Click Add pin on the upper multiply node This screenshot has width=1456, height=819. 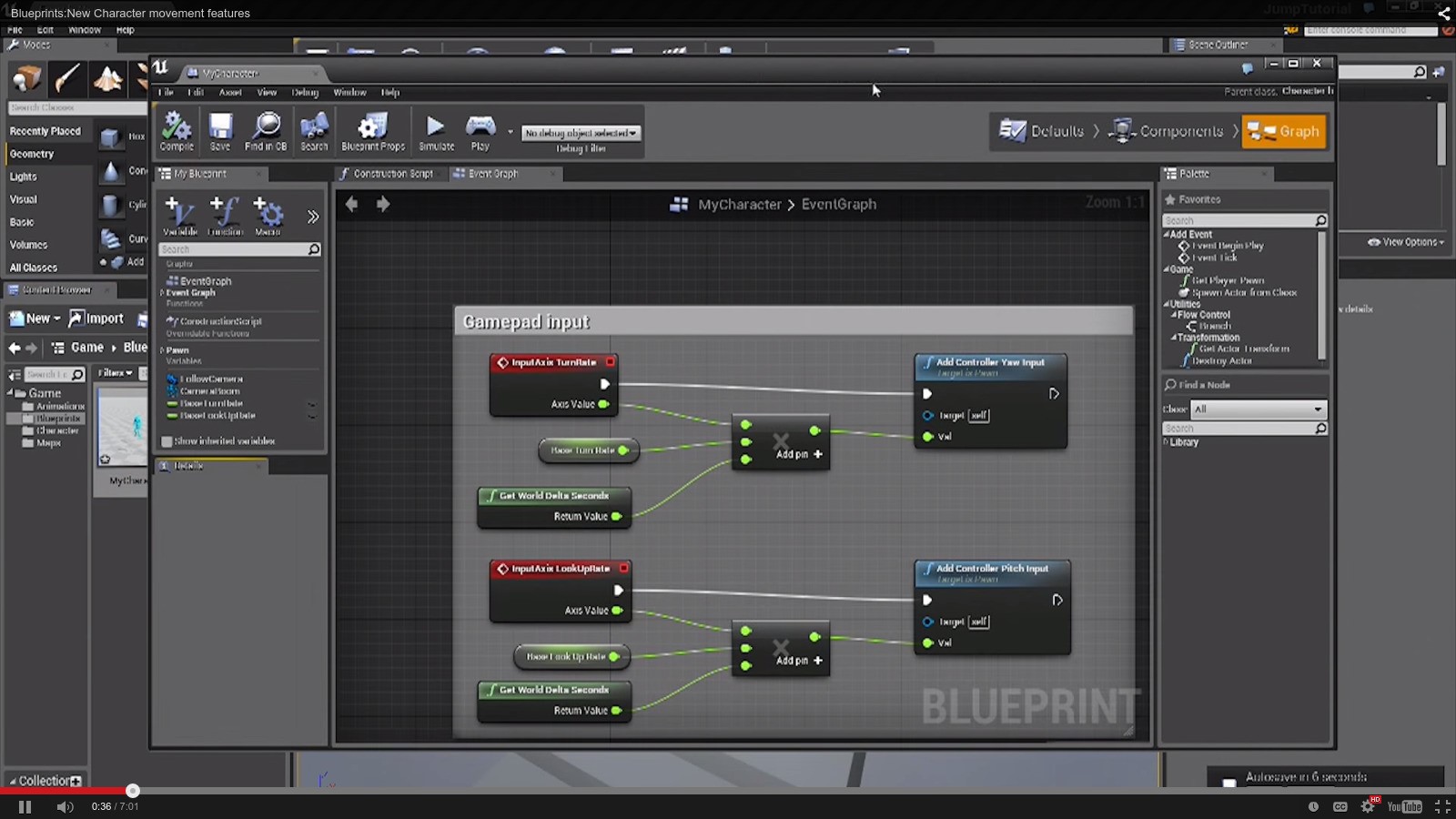[x=799, y=454]
